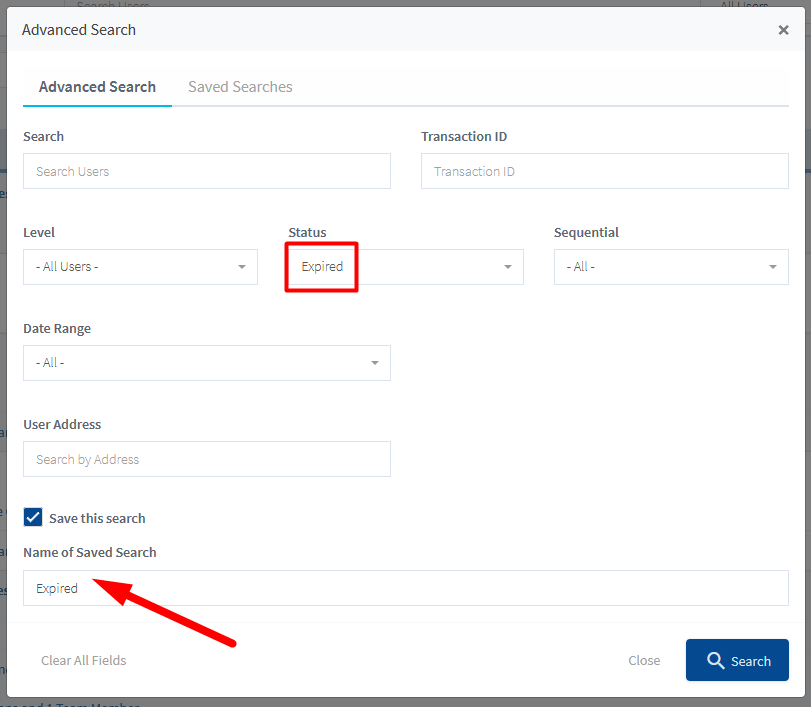Click Clear All Fields link
Viewport: 811px width, 707px height.
[x=84, y=660]
